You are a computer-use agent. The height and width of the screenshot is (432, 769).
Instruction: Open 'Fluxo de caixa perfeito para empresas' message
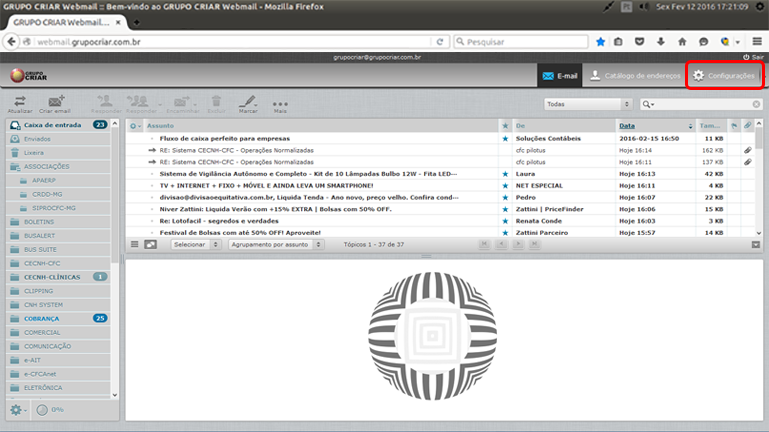point(225,139)
